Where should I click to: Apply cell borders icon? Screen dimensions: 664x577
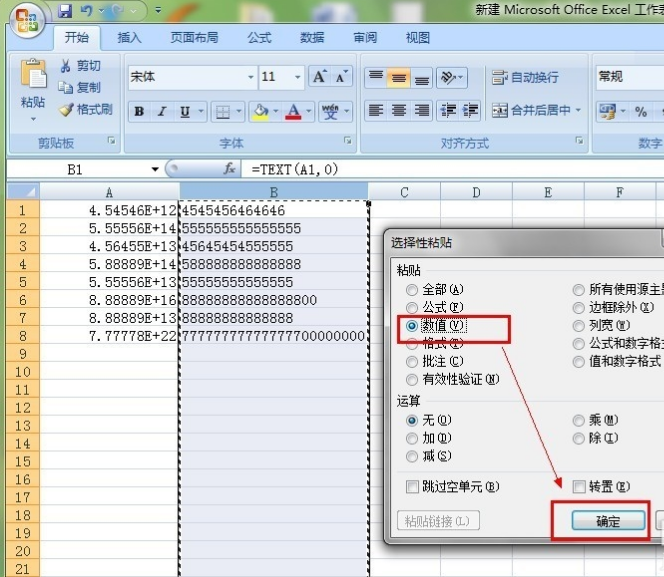click(223, 112)
